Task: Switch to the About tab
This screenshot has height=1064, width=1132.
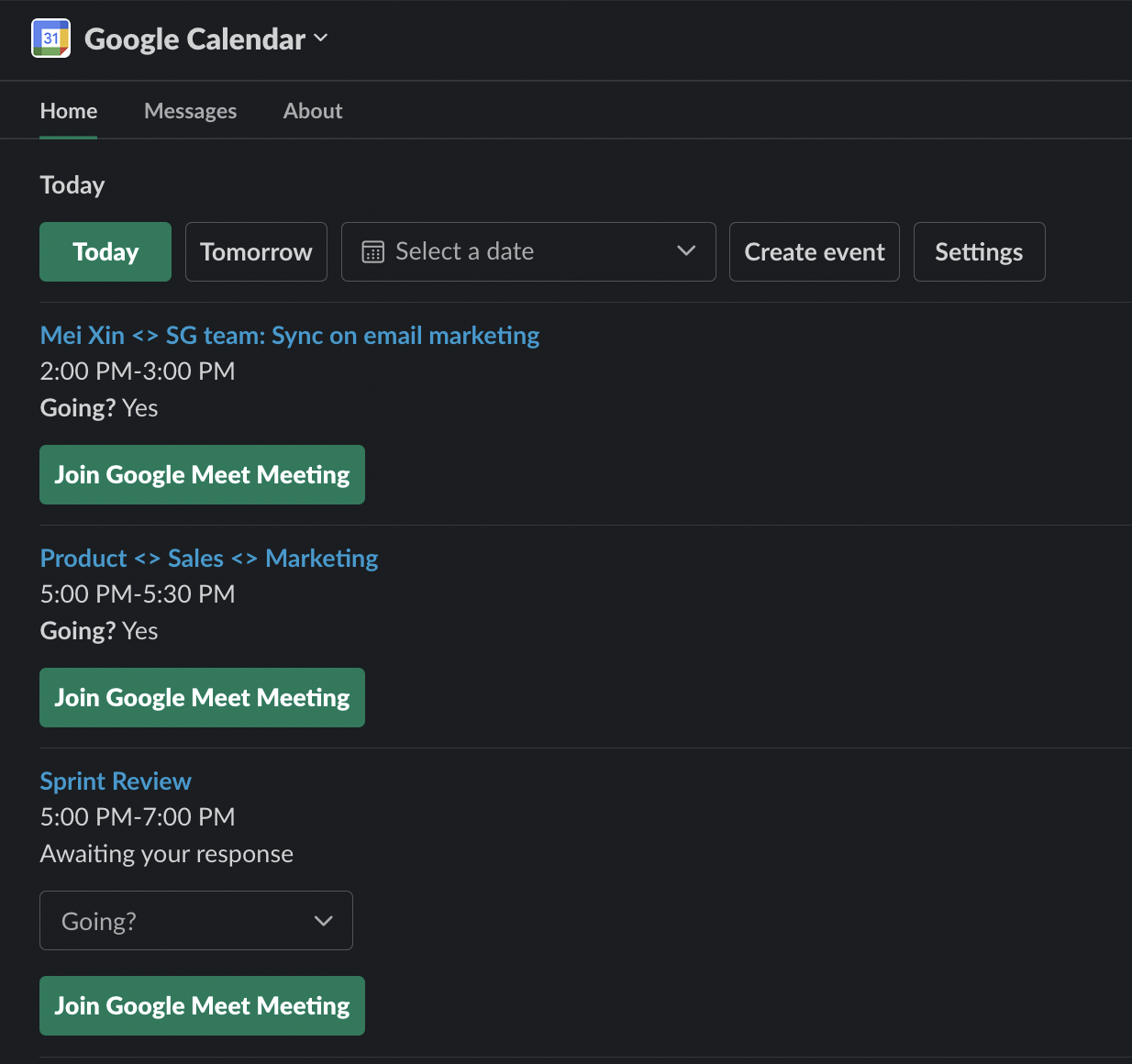Action: 312,110
